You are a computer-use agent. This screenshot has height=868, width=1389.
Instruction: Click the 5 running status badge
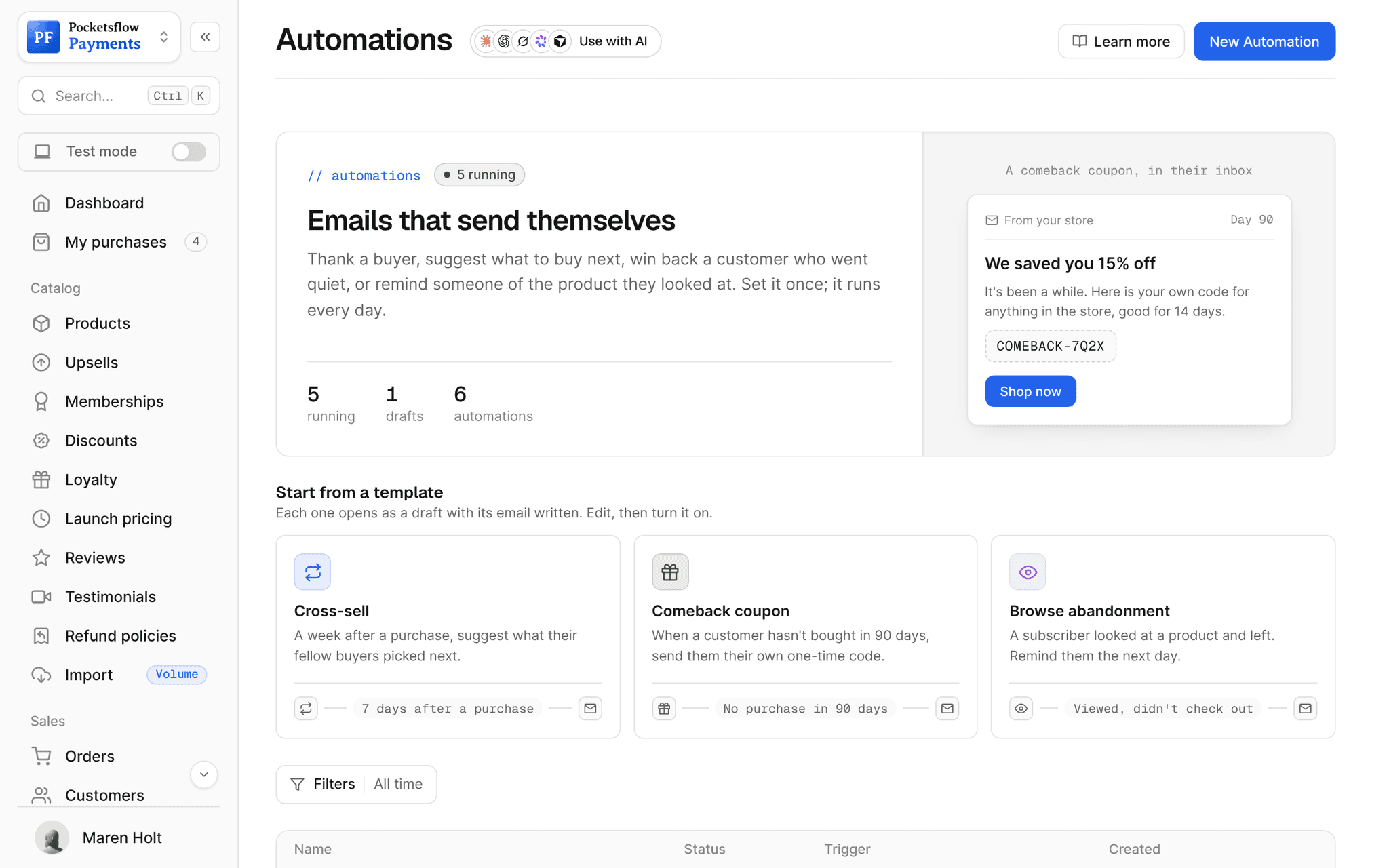(x=480, y=175)
